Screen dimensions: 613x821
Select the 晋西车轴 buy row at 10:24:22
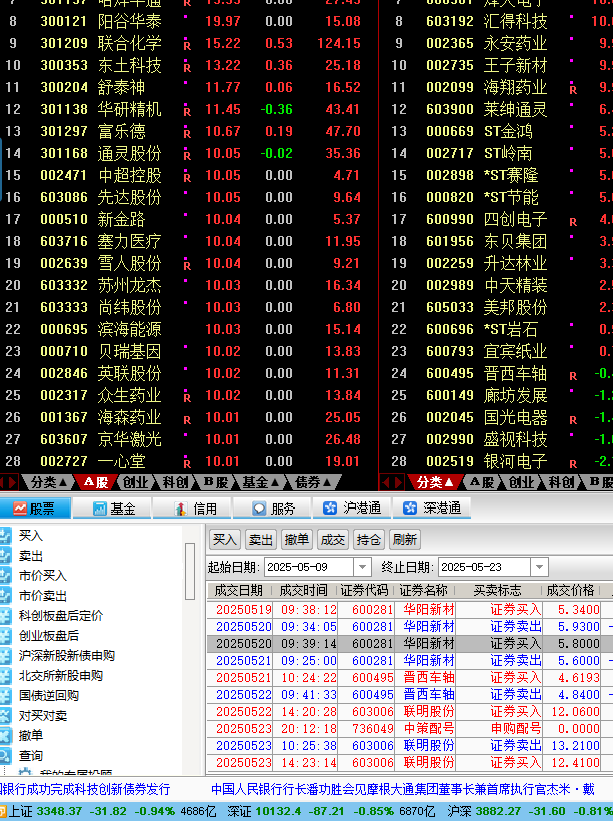pyautogui.click(x=410, y=678)
